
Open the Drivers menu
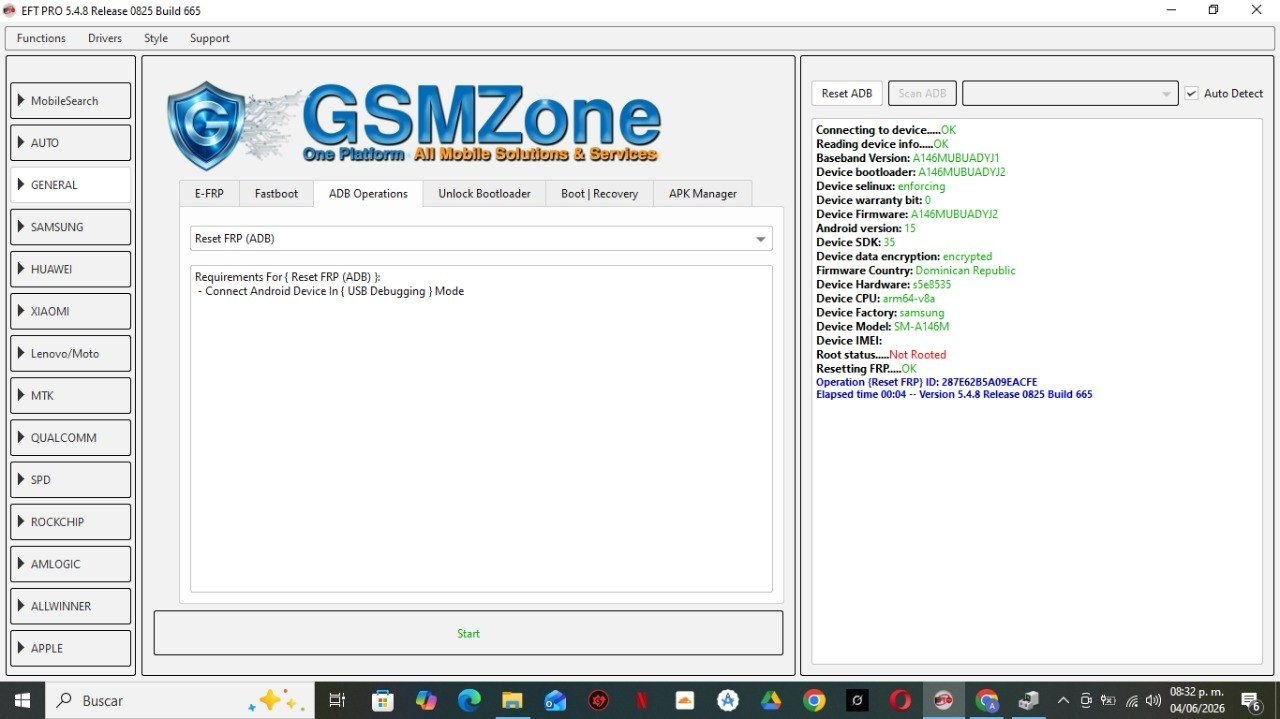(105, 38)
